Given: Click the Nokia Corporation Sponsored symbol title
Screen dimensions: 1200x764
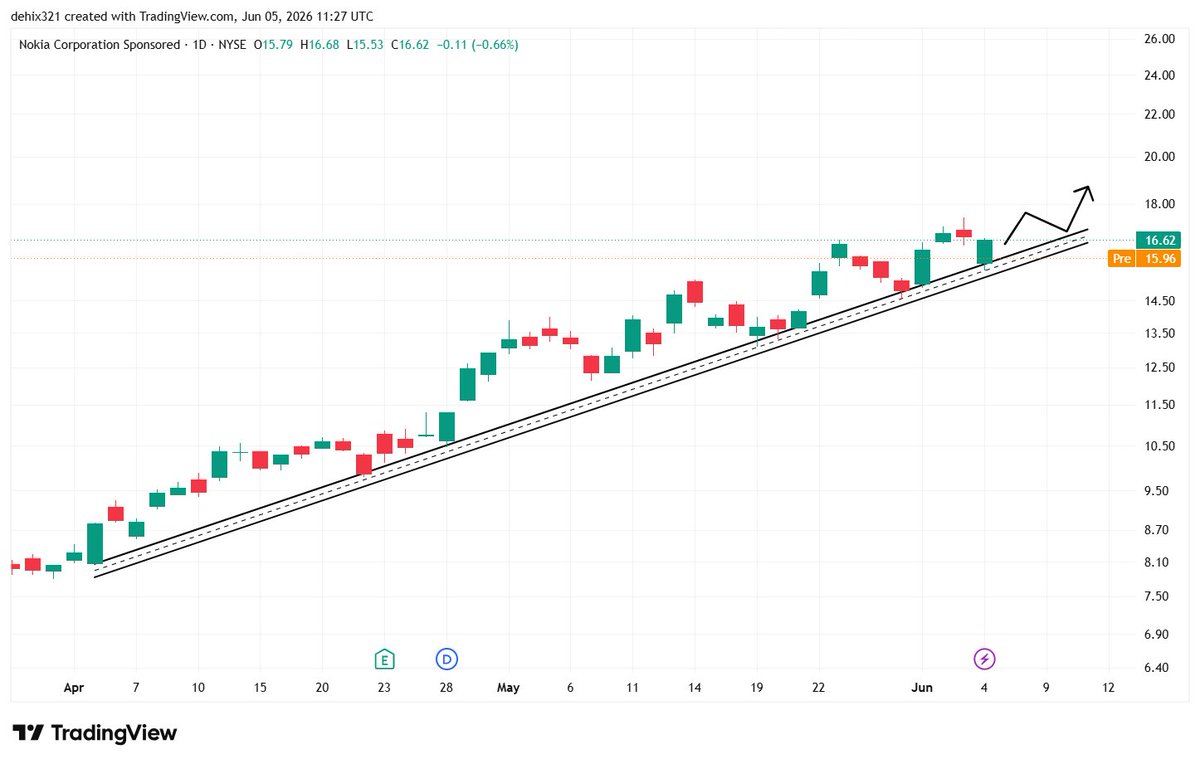Looking at the screenshot, I should pyautogui.click(x=100, y=45).
